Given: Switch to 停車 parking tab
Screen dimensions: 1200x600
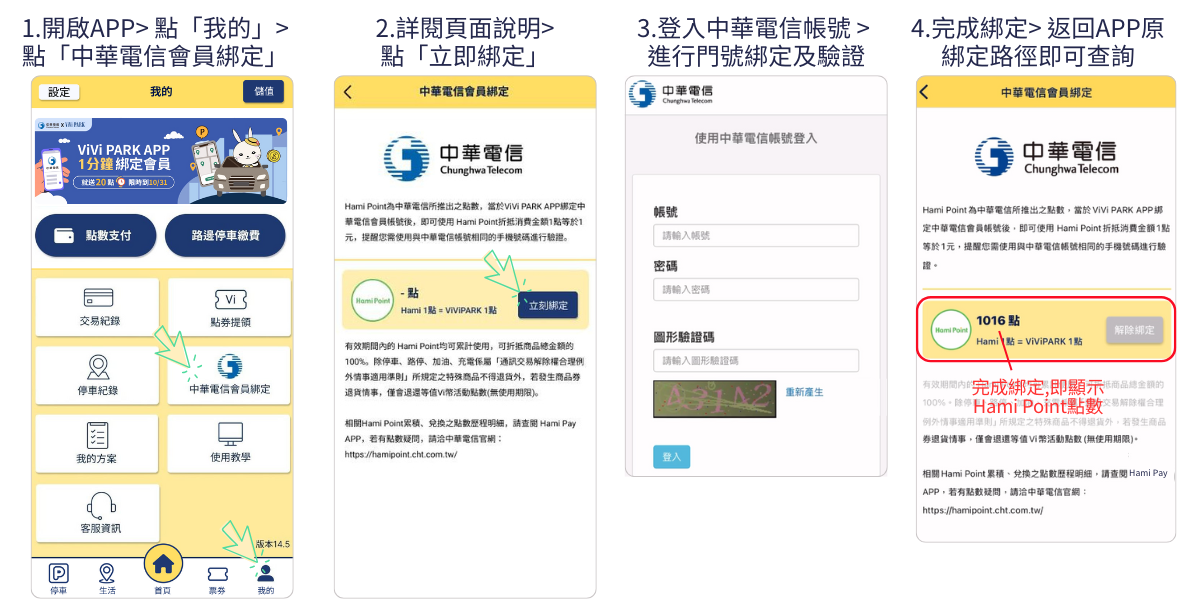Looking at the screenshot, I should point(59,577).
